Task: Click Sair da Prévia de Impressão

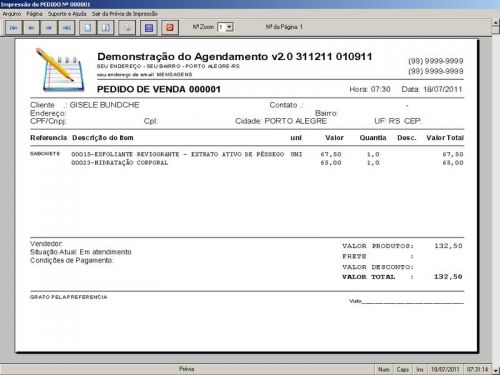Action: click(125, 14)
